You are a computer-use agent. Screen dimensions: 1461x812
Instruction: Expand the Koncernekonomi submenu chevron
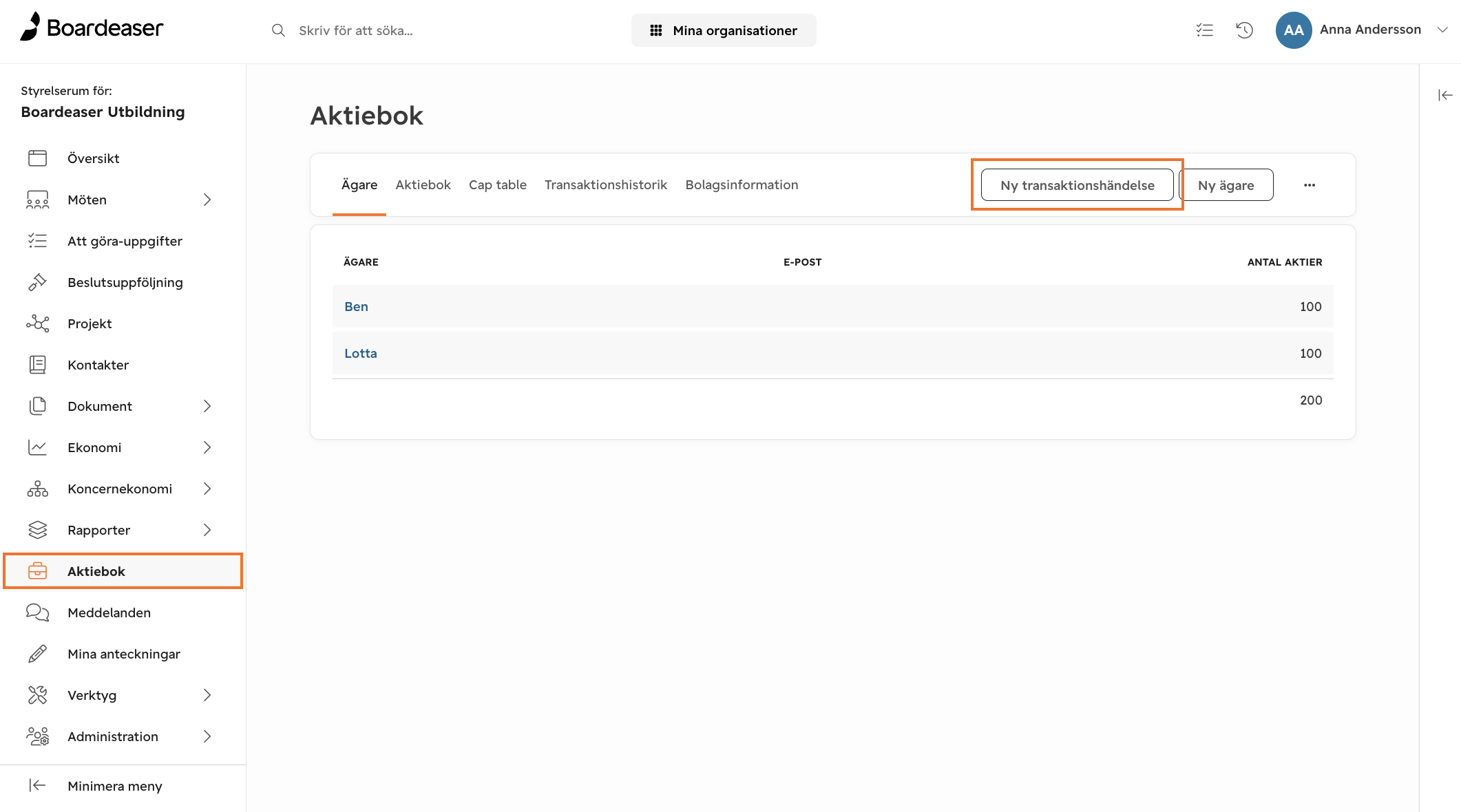(x=207, y=489)
